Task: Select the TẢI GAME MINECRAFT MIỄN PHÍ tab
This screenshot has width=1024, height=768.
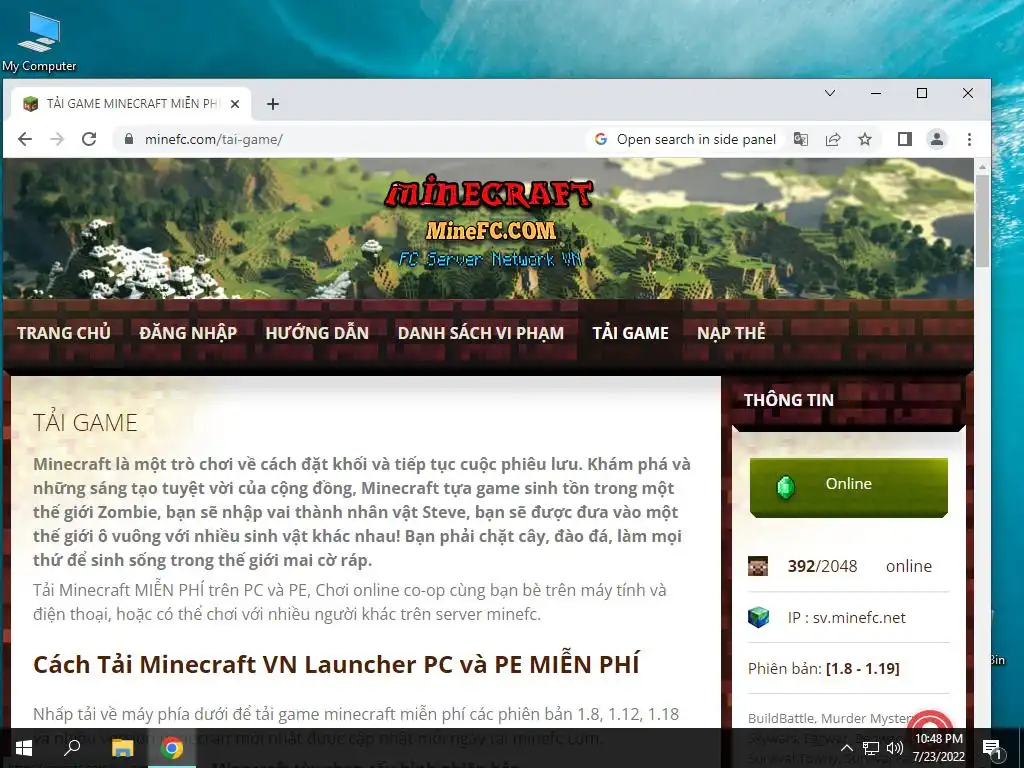Action: tap(131, 104)
